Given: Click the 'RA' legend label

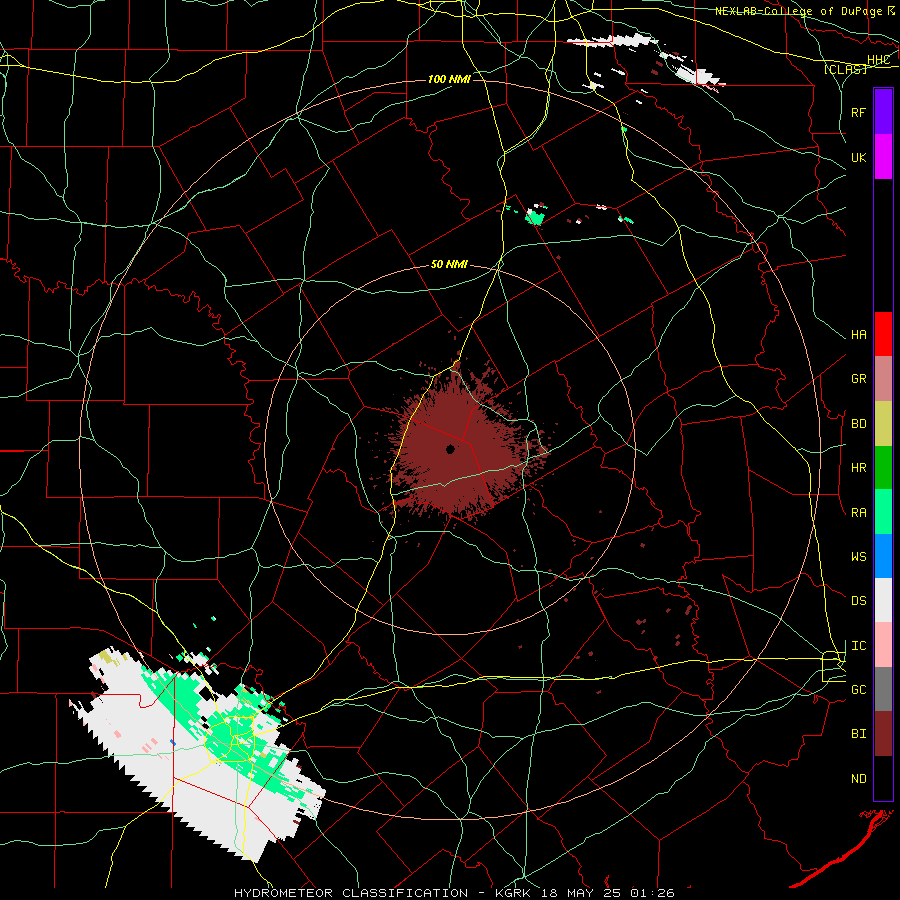Looking at the screenshot, I should point(858,513).
